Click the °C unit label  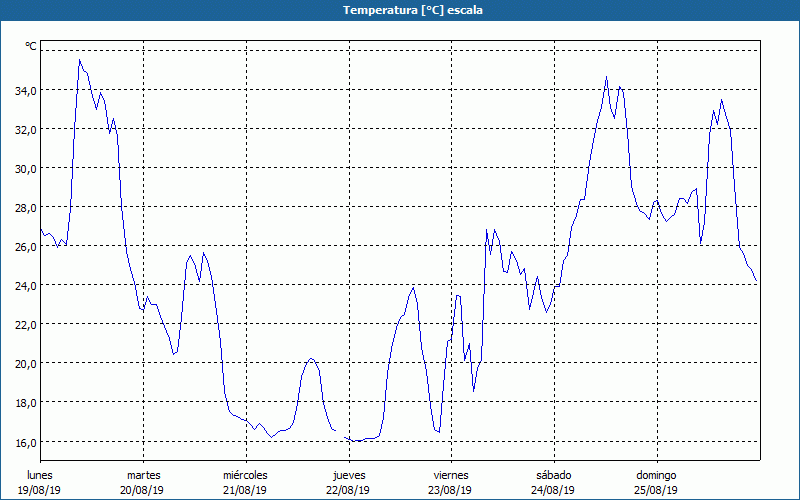[31, 46]
